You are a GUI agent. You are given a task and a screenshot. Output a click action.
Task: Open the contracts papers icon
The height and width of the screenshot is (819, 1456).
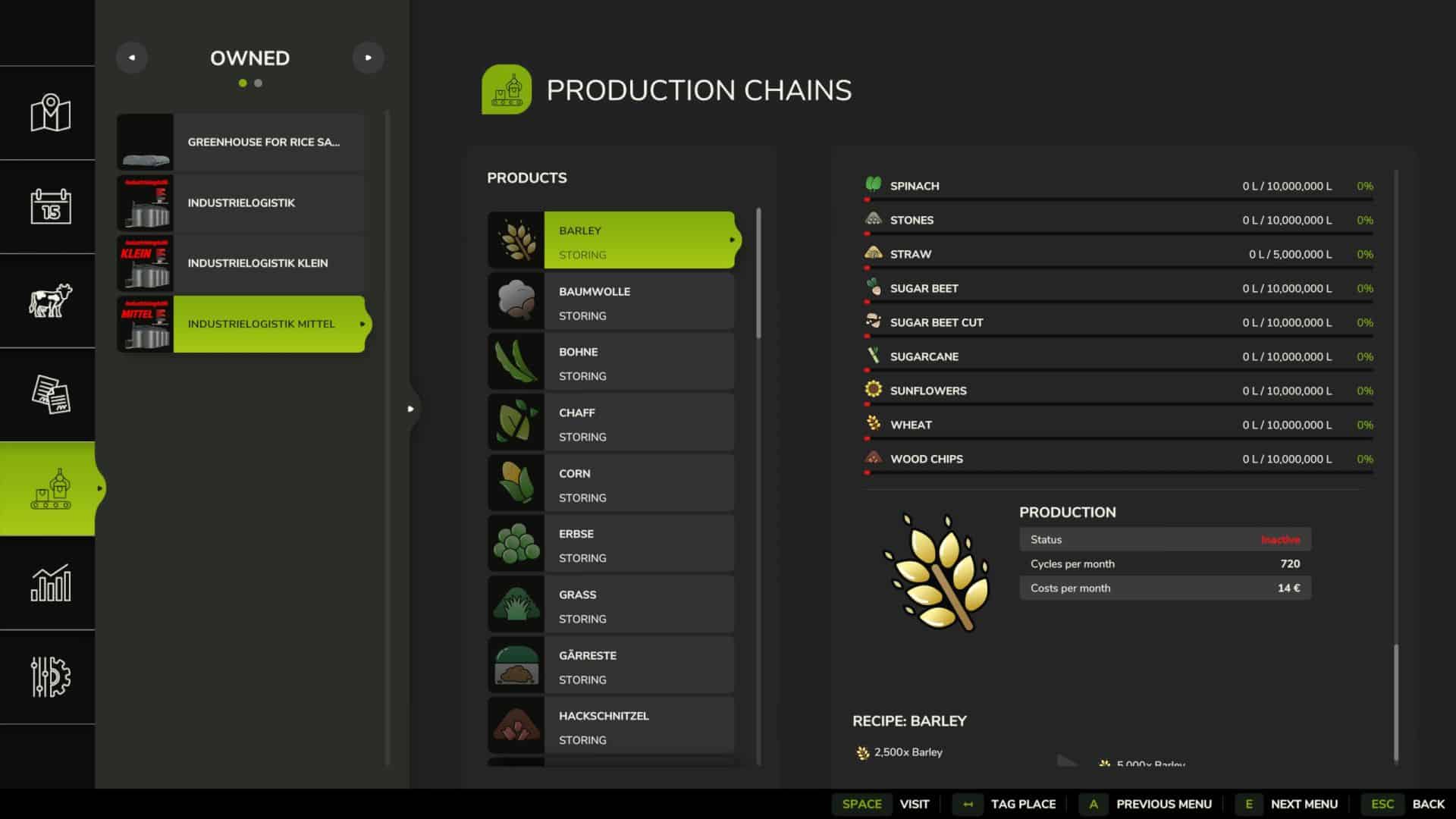tap(50, 394)
